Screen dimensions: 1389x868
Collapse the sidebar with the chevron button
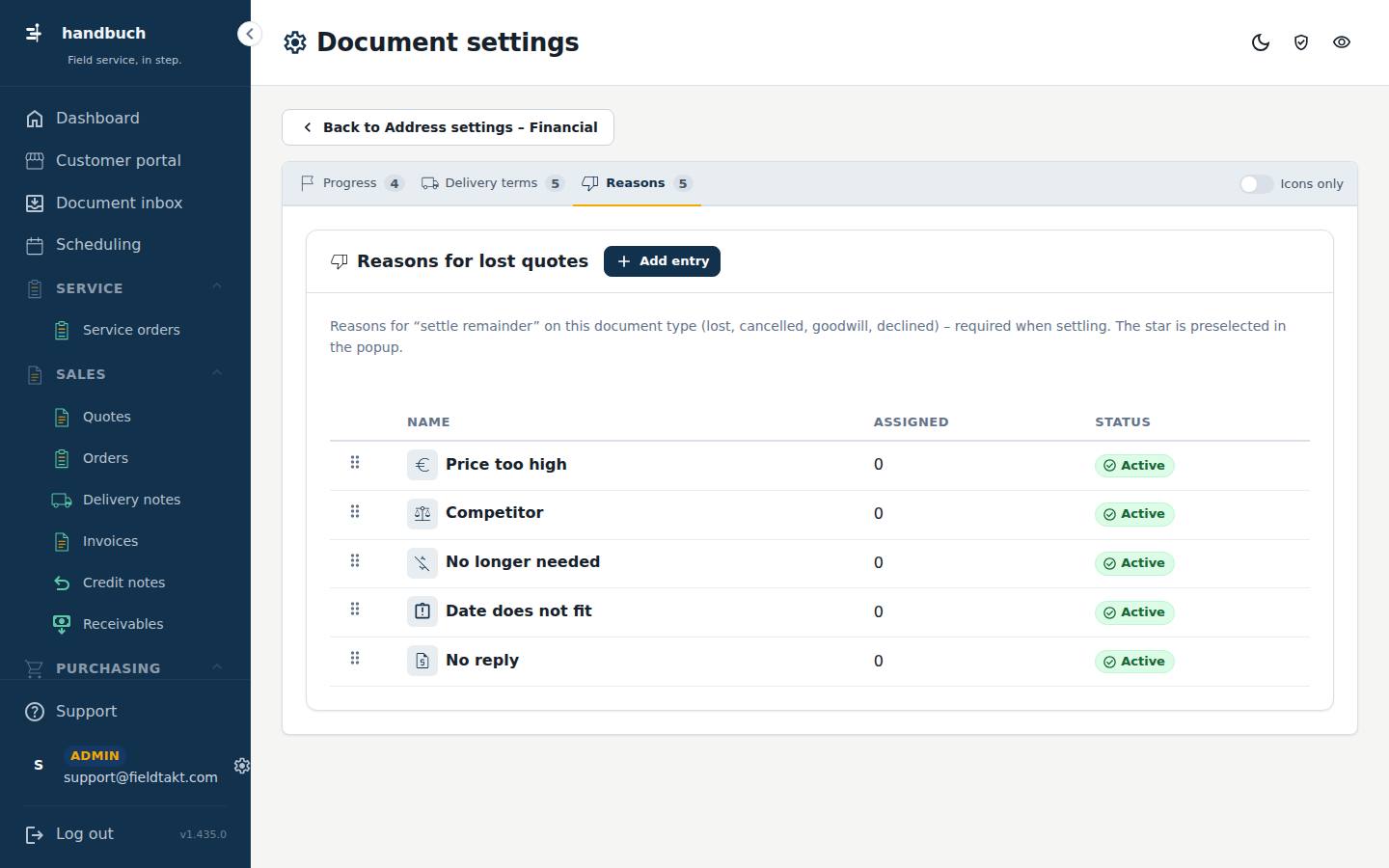point(249,34)
